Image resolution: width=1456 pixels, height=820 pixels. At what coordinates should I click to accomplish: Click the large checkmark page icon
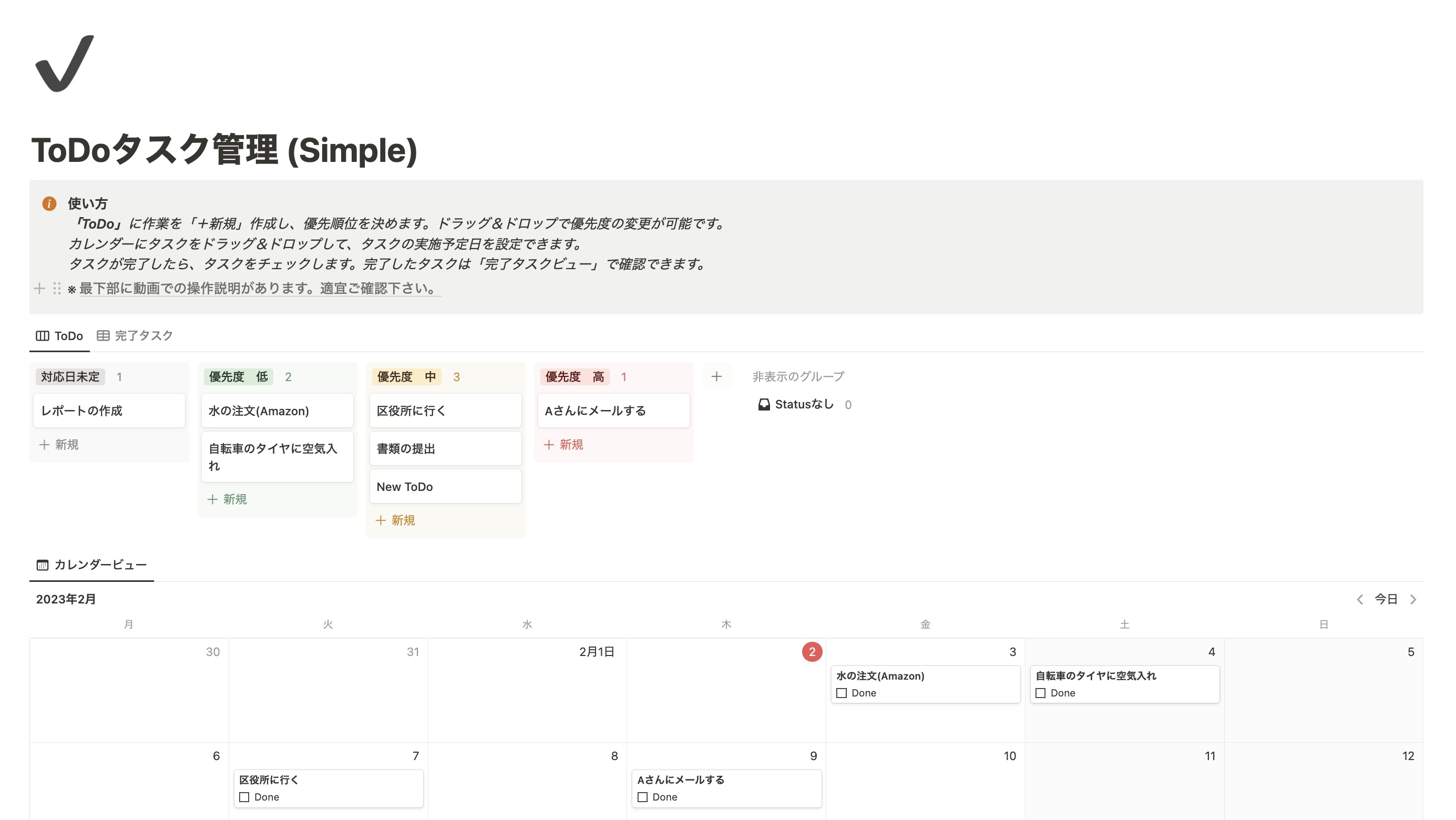65,63
